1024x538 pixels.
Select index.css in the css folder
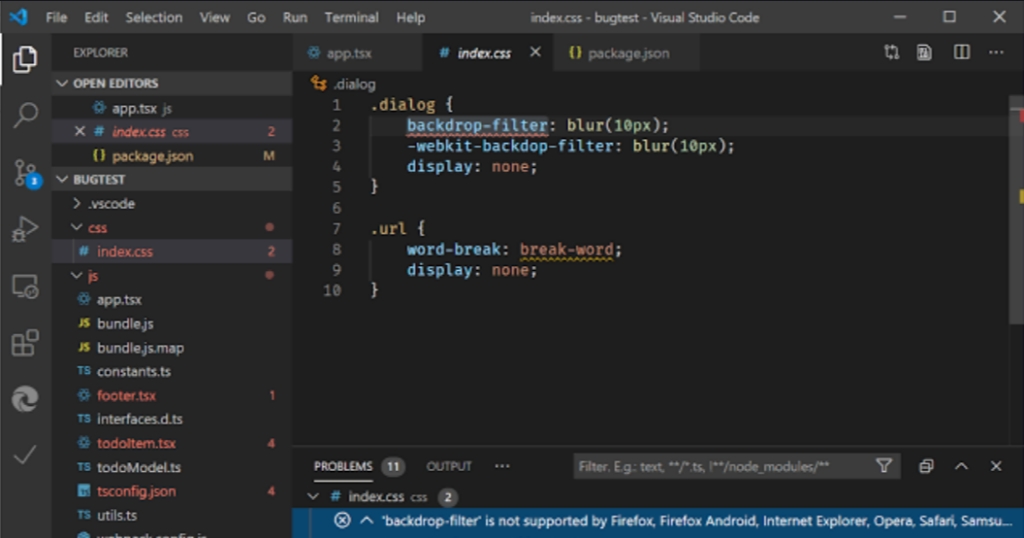point(172,251)
